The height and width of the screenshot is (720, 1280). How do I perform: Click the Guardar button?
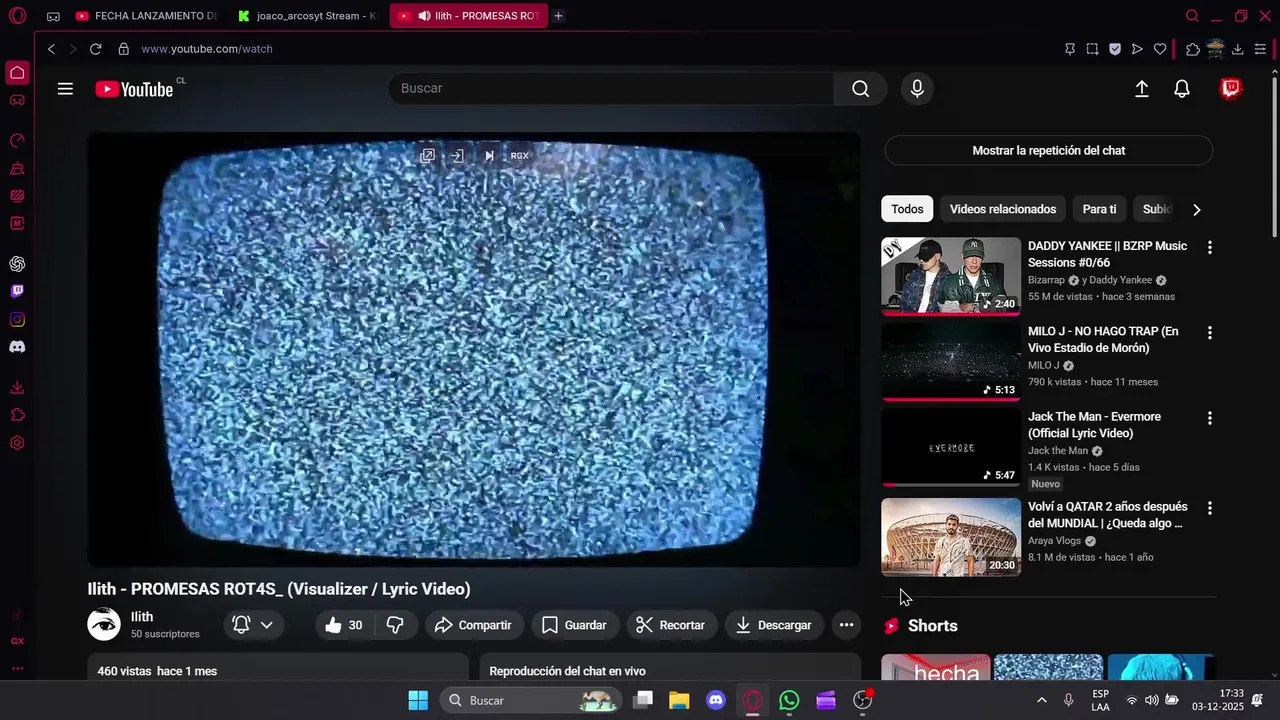click(x=575, y=625)
